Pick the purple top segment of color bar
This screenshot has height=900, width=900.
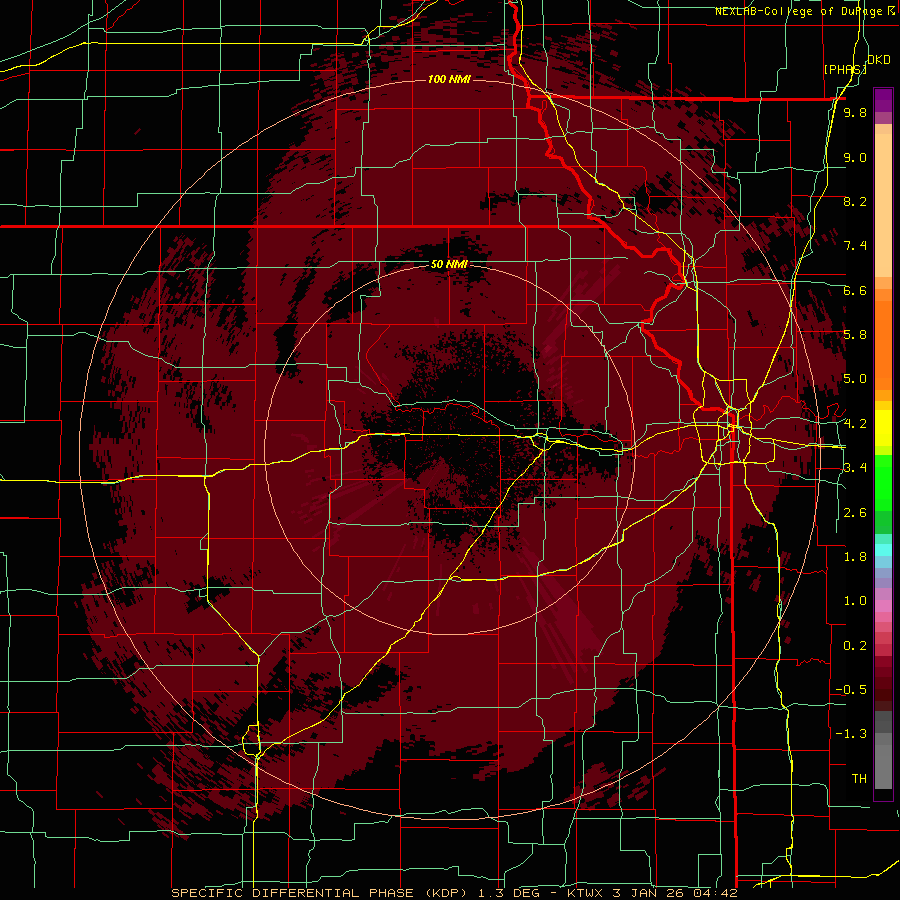[883, 100]
